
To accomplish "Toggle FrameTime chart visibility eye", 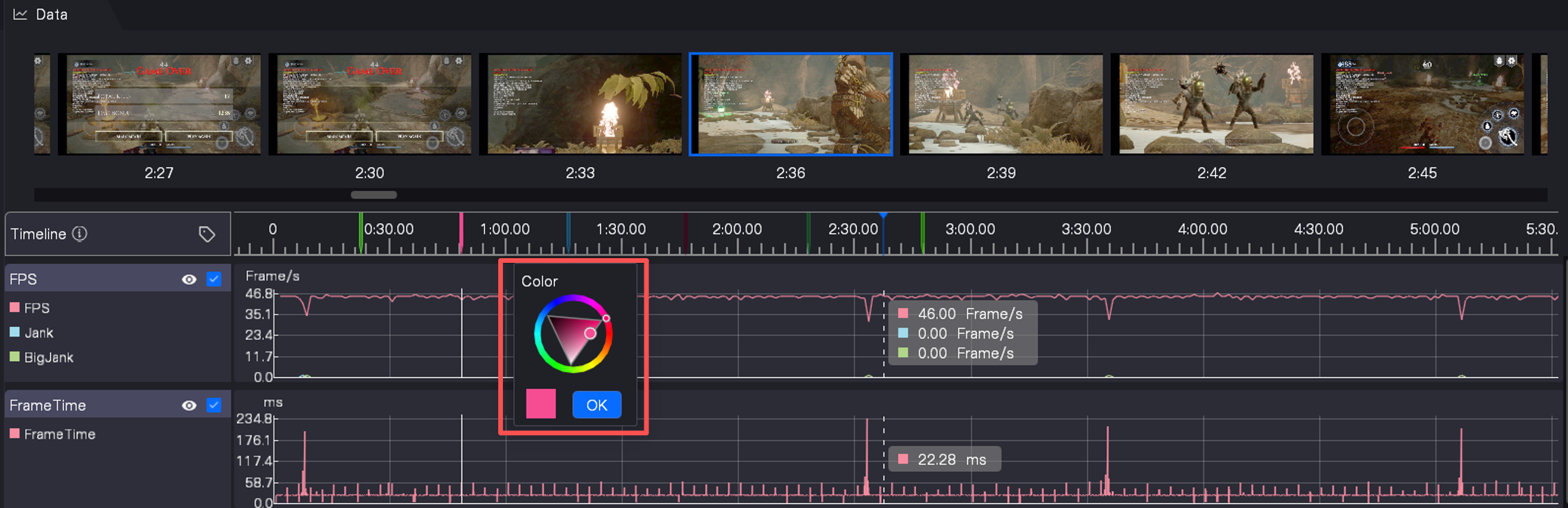I will click(189, 405).
